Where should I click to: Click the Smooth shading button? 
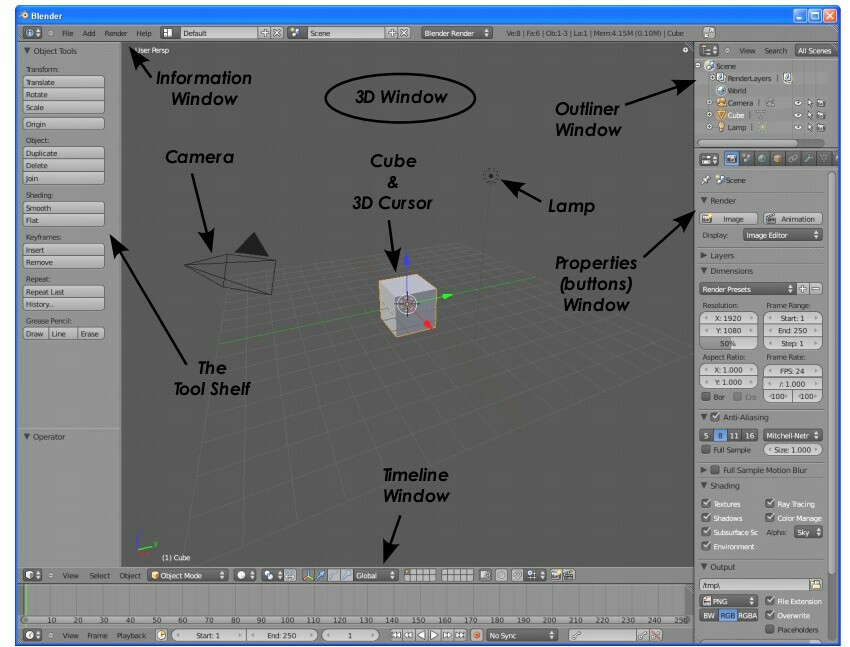[63, 208]
